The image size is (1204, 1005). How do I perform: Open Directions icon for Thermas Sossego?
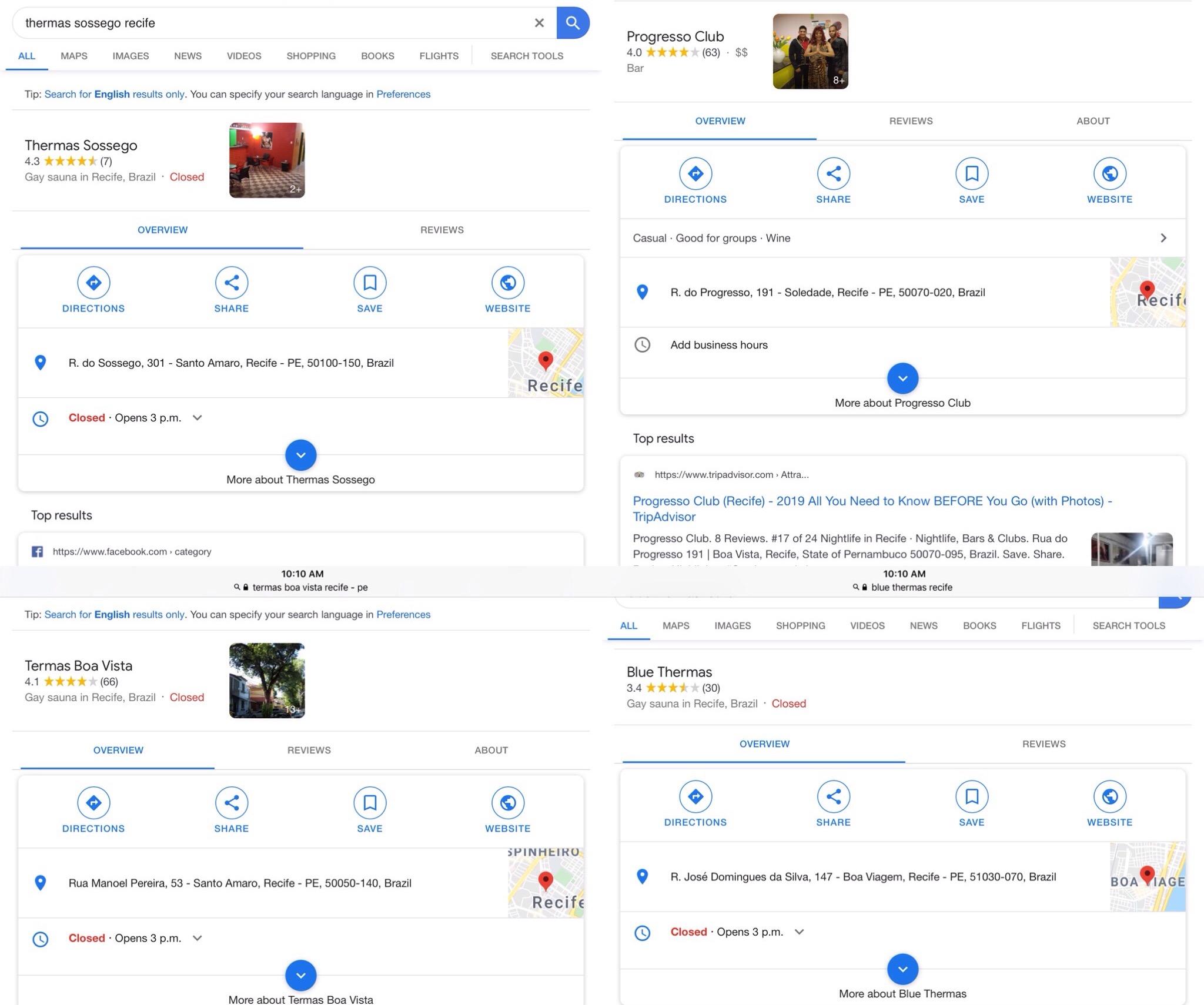click(93, 283)
